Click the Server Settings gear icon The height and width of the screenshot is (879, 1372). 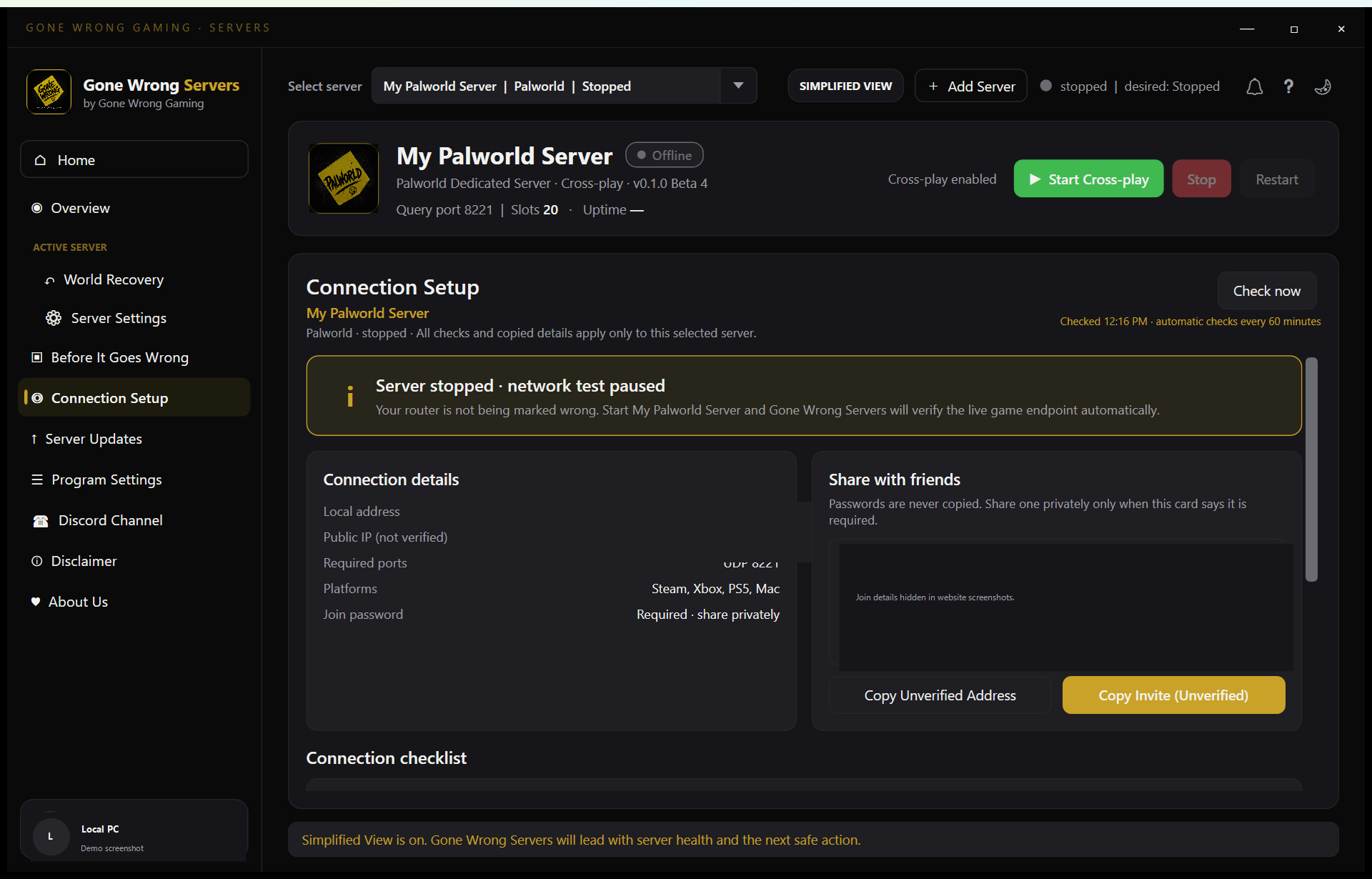tap(54, 318)
